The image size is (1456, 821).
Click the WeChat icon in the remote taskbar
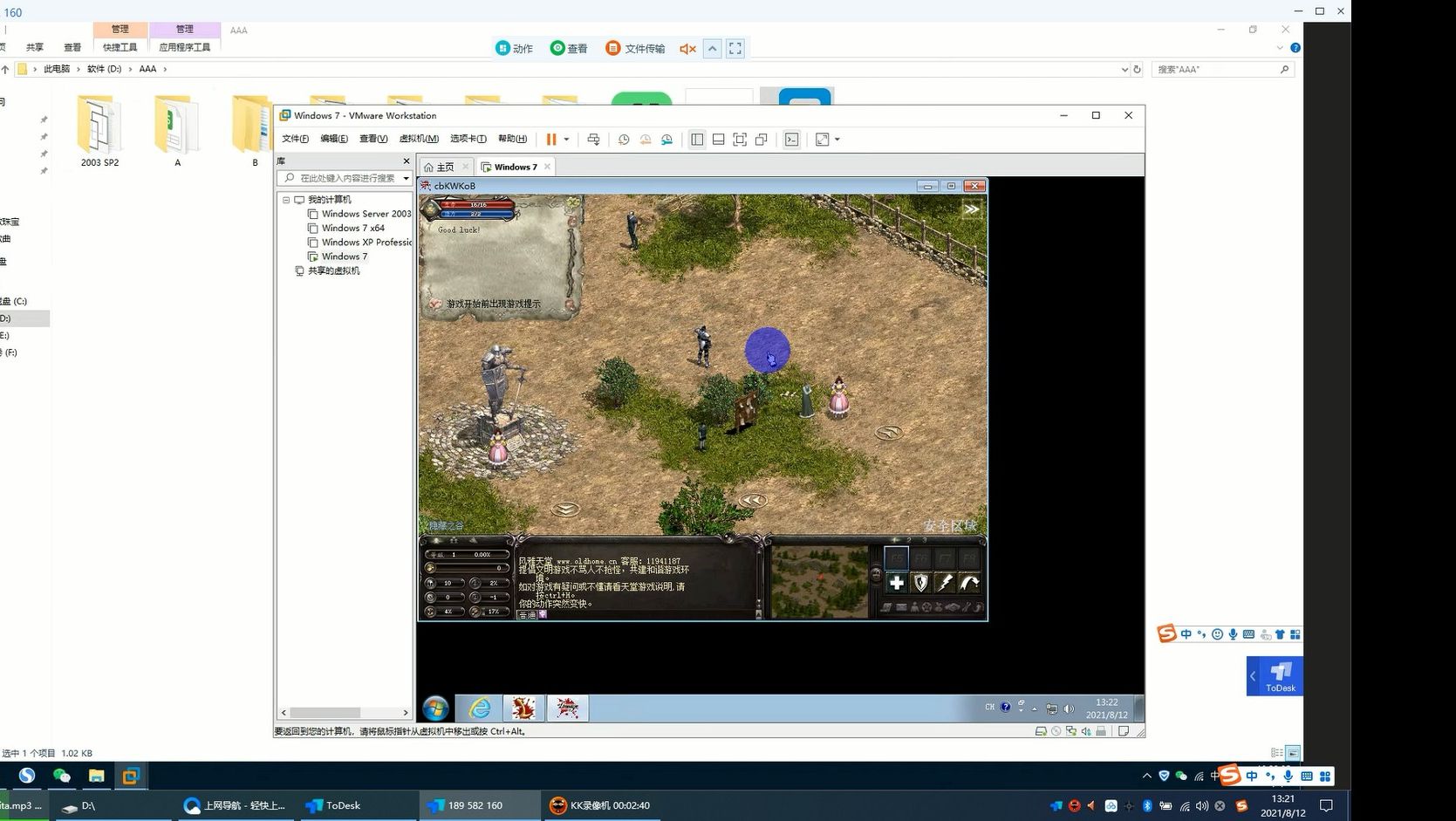pyautogui.click(x=61, y=776)
